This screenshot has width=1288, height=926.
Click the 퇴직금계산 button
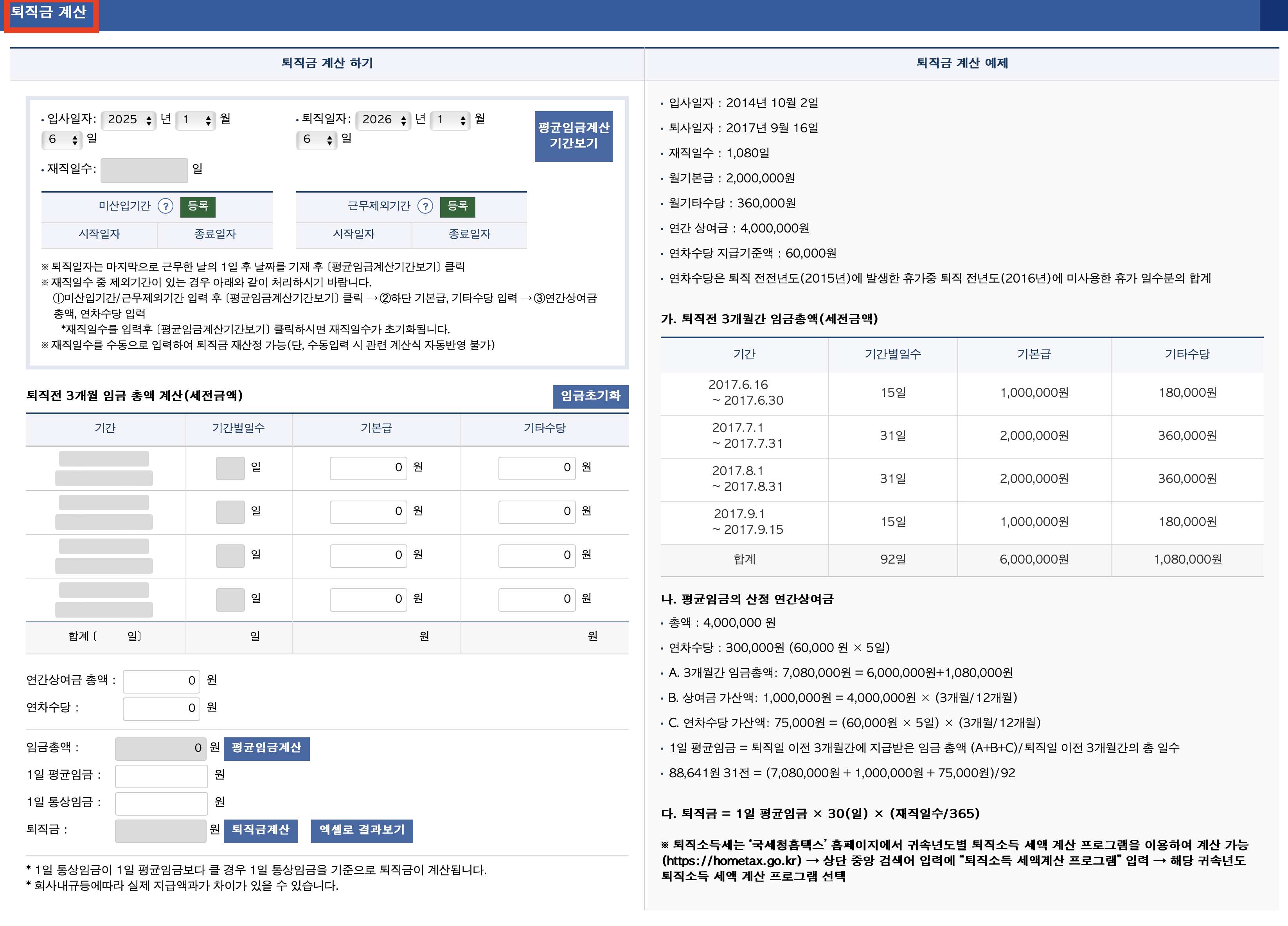tap(261, 830)
